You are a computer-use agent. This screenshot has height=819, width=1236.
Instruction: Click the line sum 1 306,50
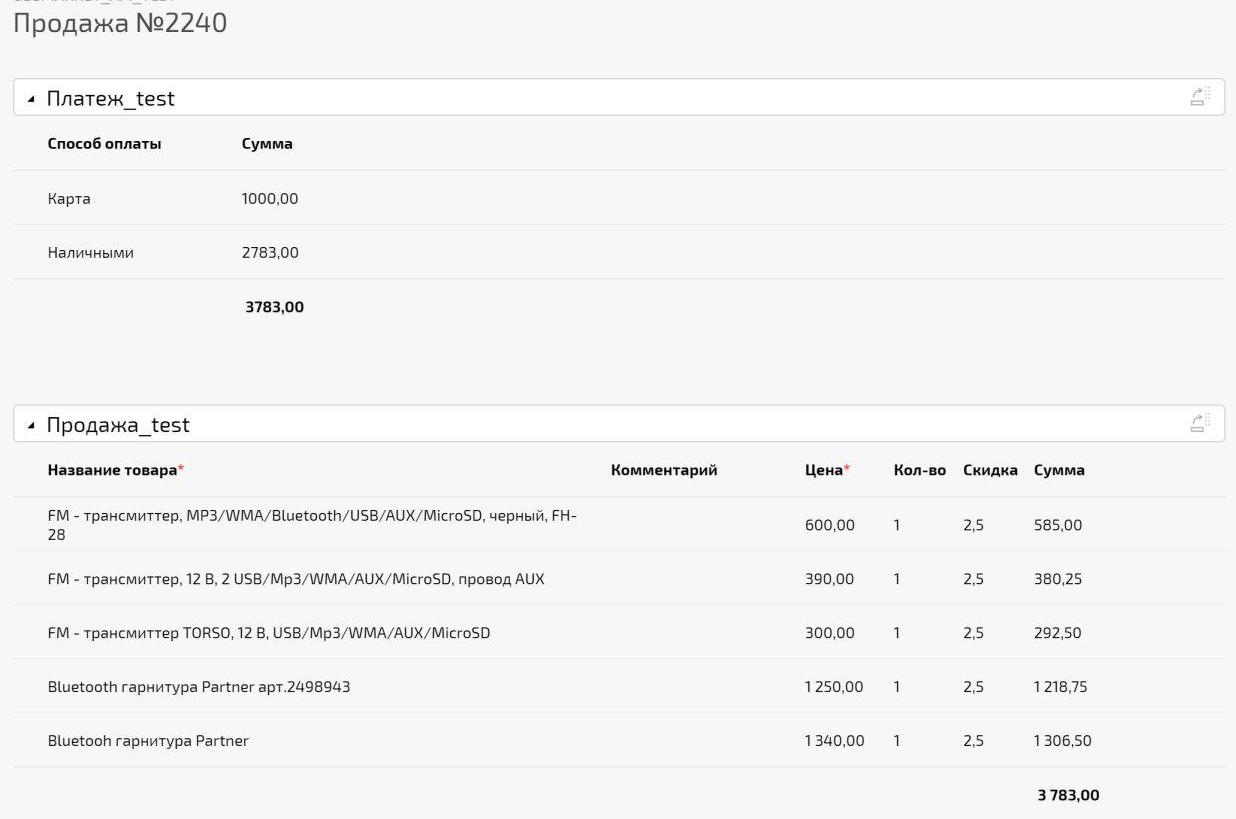[x=1063, y=741]
